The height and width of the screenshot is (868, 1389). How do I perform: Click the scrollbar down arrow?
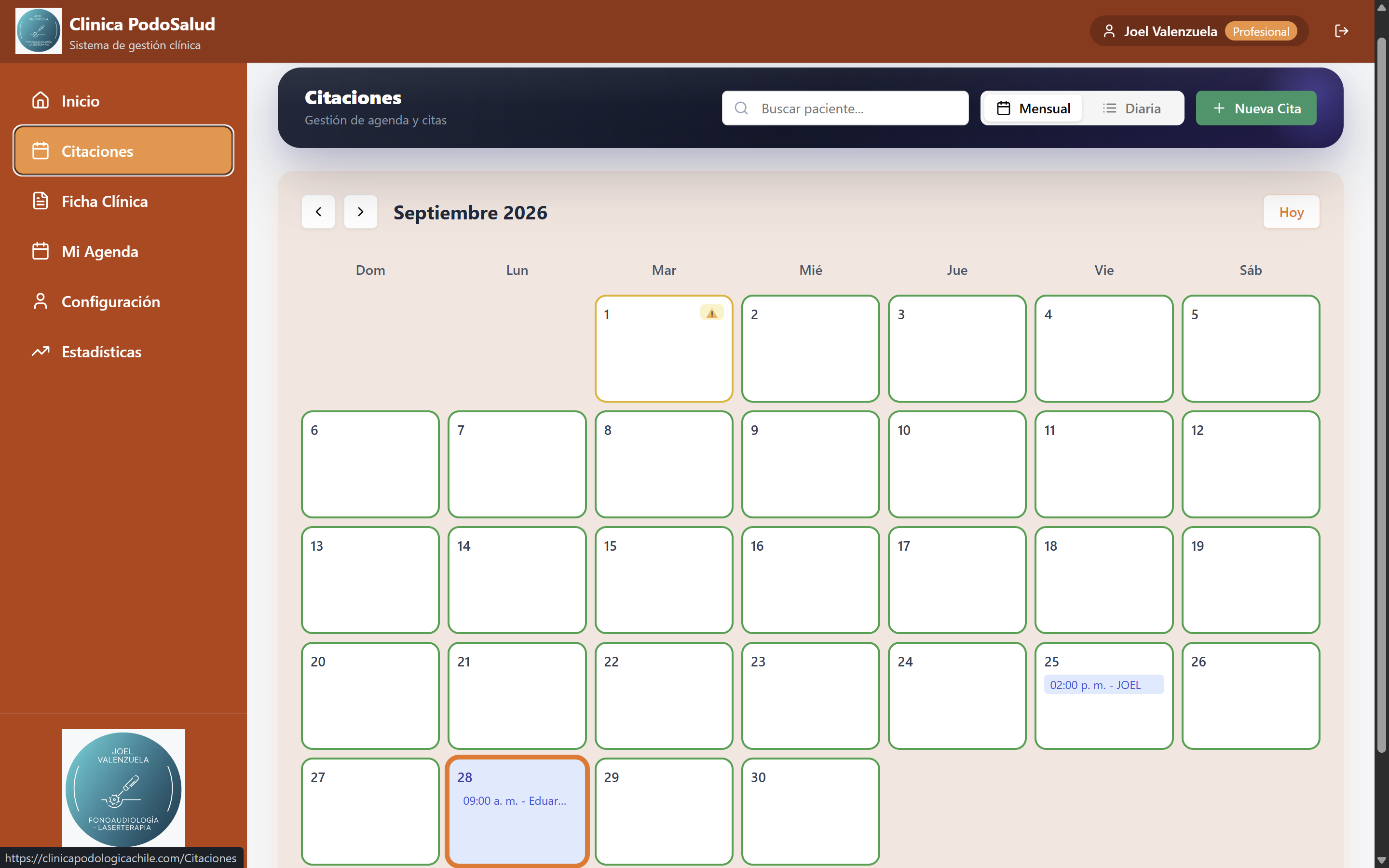point(1382,860)
